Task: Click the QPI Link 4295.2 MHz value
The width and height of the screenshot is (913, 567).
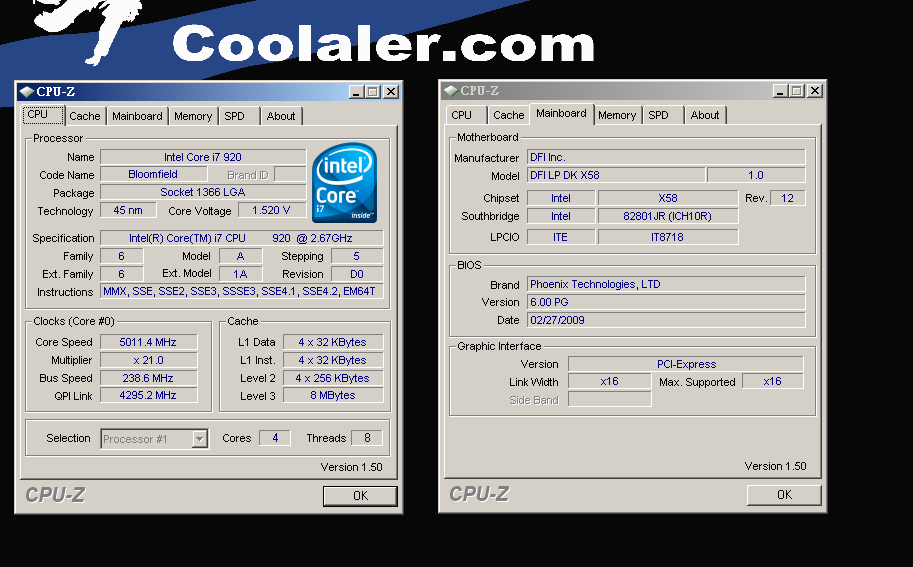Action: pos(148,395)
